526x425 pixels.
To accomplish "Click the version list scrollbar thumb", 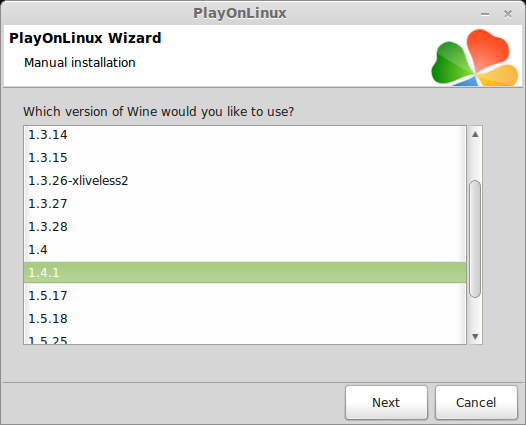I will coord(475,239).
